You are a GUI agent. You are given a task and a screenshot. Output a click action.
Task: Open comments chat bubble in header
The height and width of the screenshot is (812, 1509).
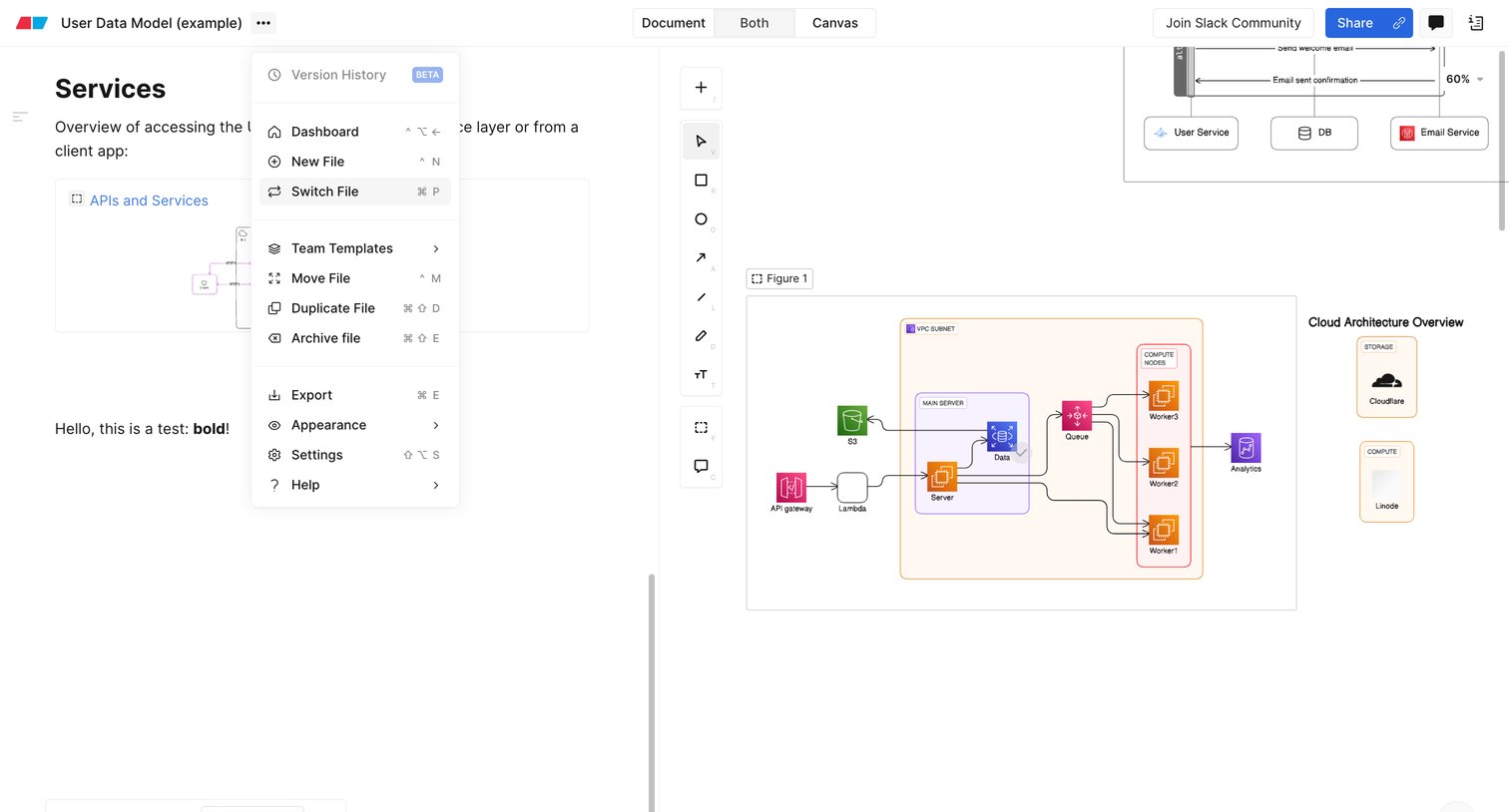point(1436,23)
